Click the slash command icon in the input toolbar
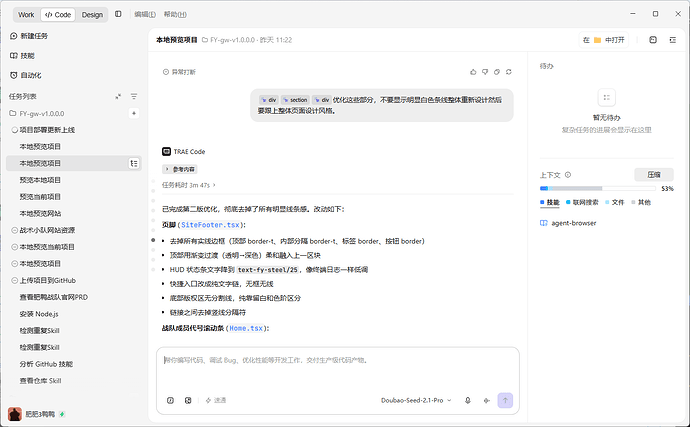 pyautogui.click(x=170, y=401)
